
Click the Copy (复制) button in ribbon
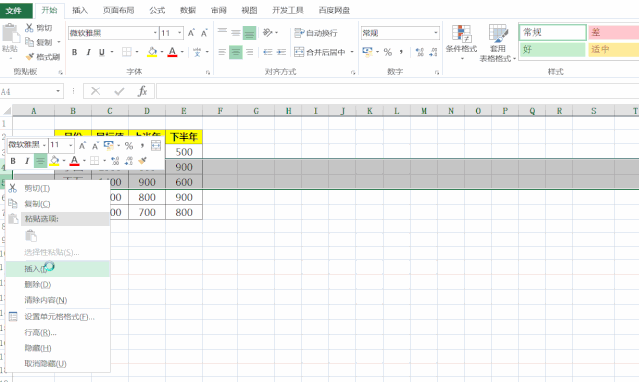click(x=39, y=42)
